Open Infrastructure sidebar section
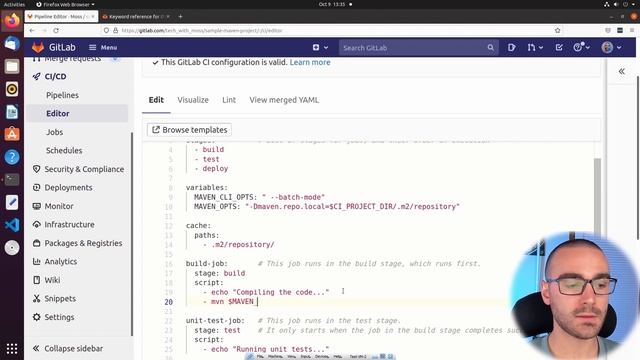 (x=69, y=224)
